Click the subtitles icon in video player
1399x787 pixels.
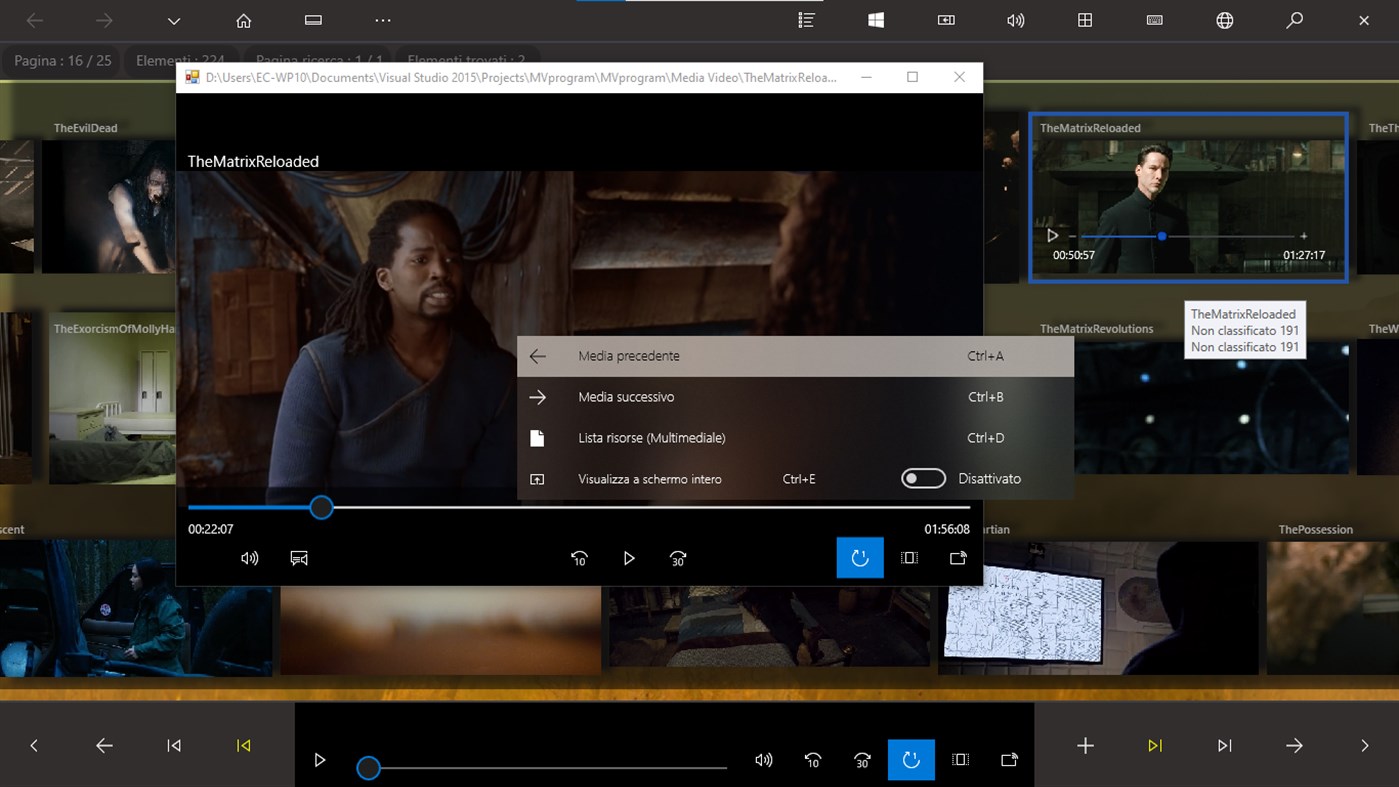click(x=299, y=559)
